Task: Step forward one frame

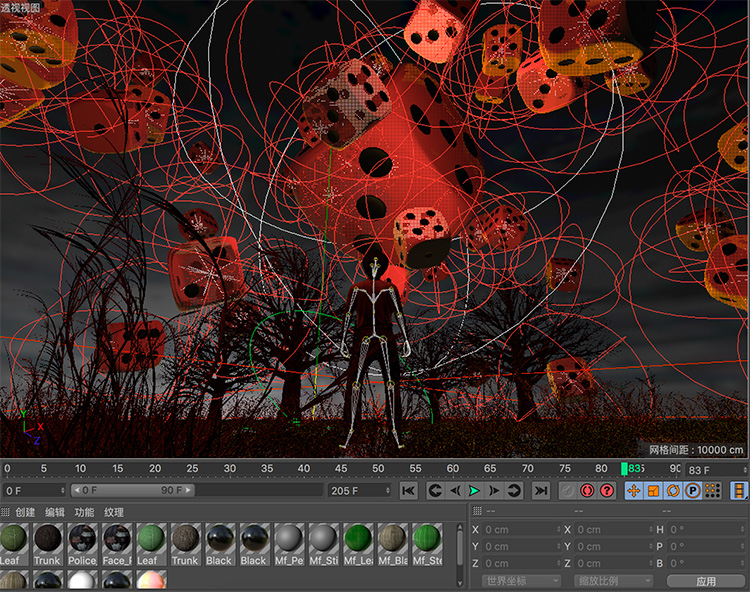Action: (x=494, y=491)
